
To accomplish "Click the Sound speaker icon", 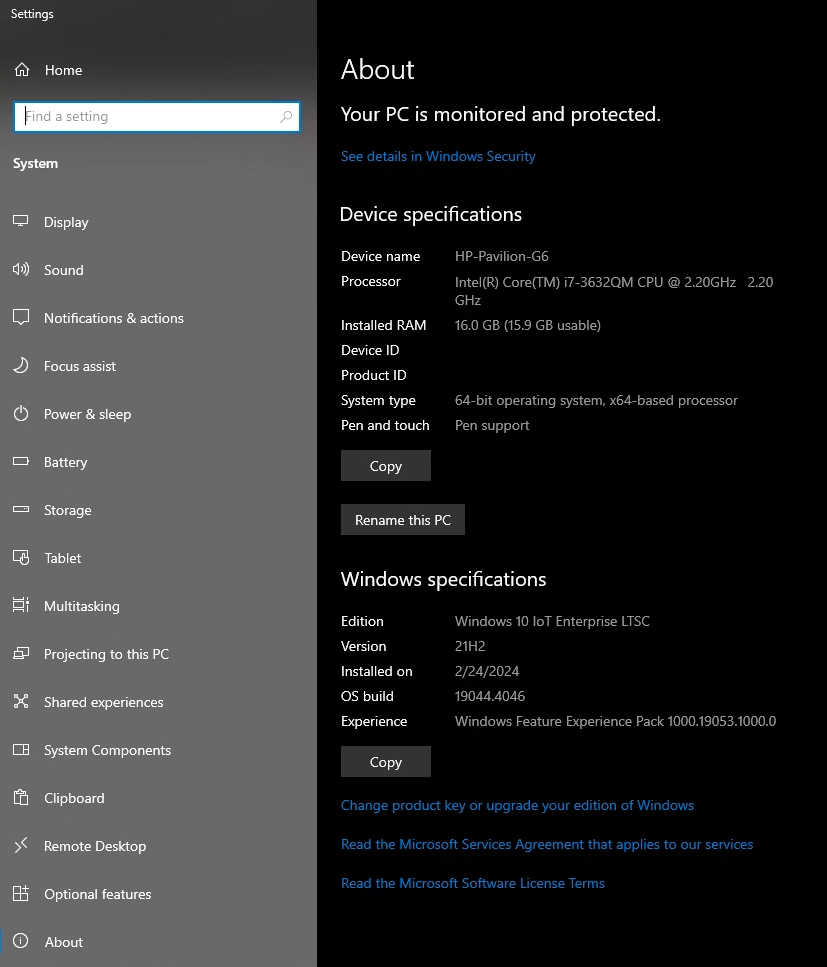I will [x=21, y=269].
